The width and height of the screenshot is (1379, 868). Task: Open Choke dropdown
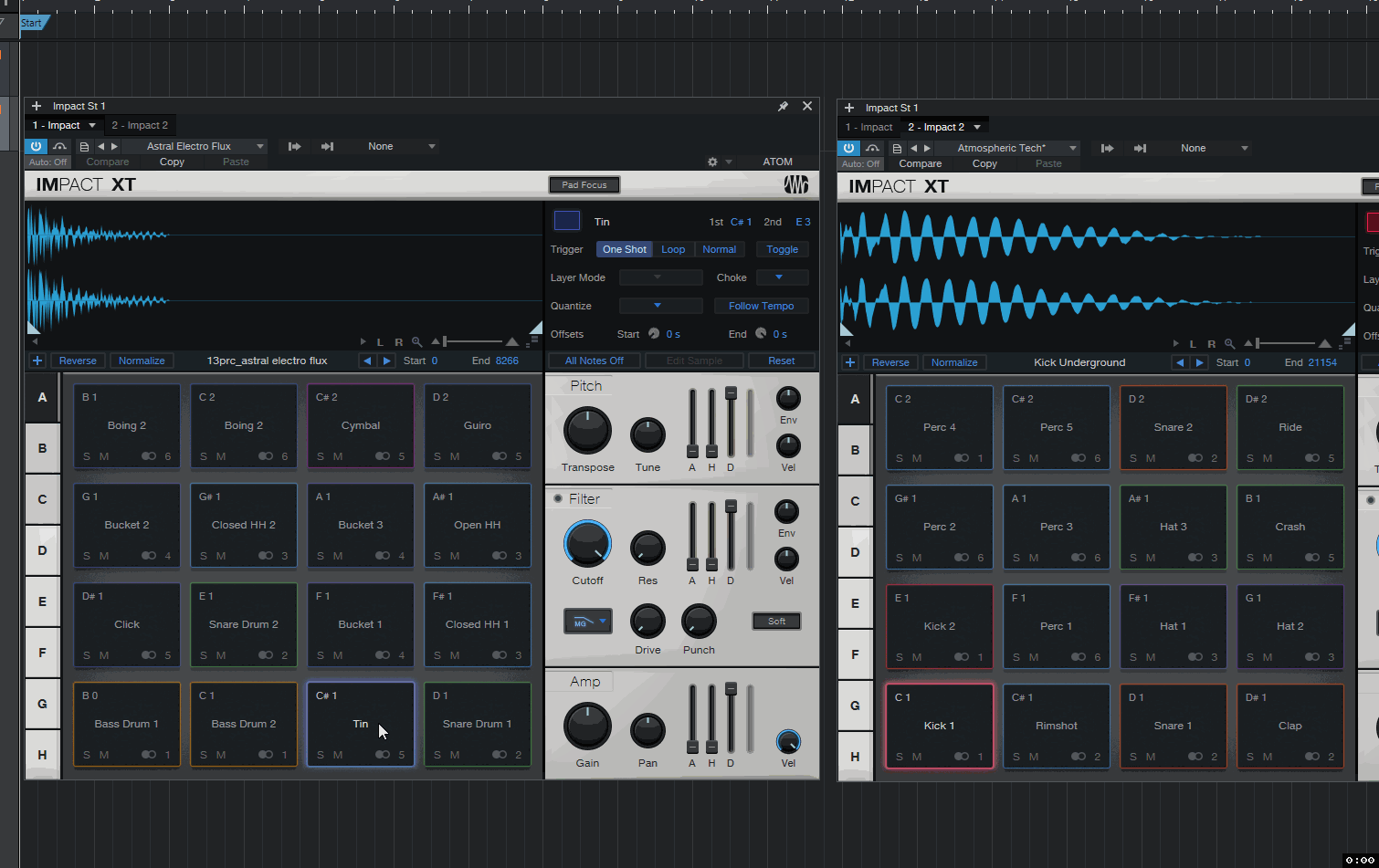[782, 277]
